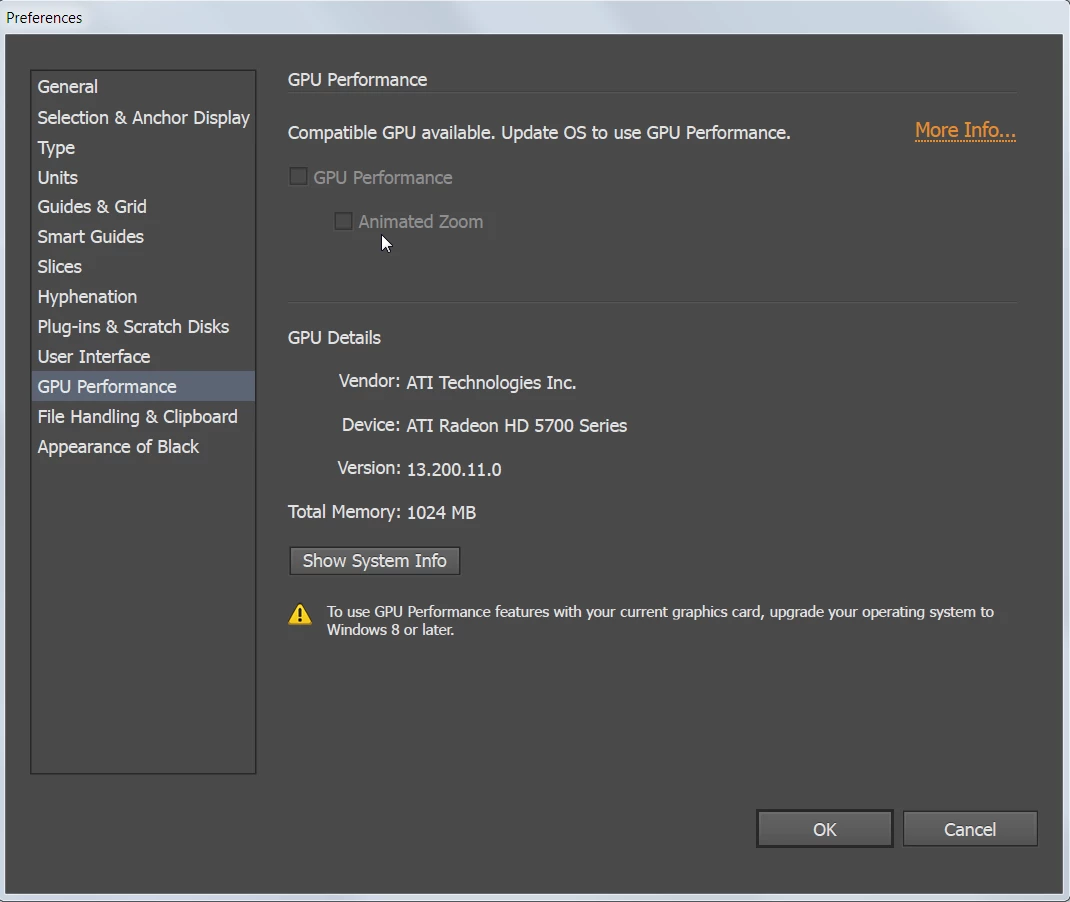The width and height of the screenshot is (1070, 902).
Task: Confirm preferences with OK button
Action: (824, 829)
